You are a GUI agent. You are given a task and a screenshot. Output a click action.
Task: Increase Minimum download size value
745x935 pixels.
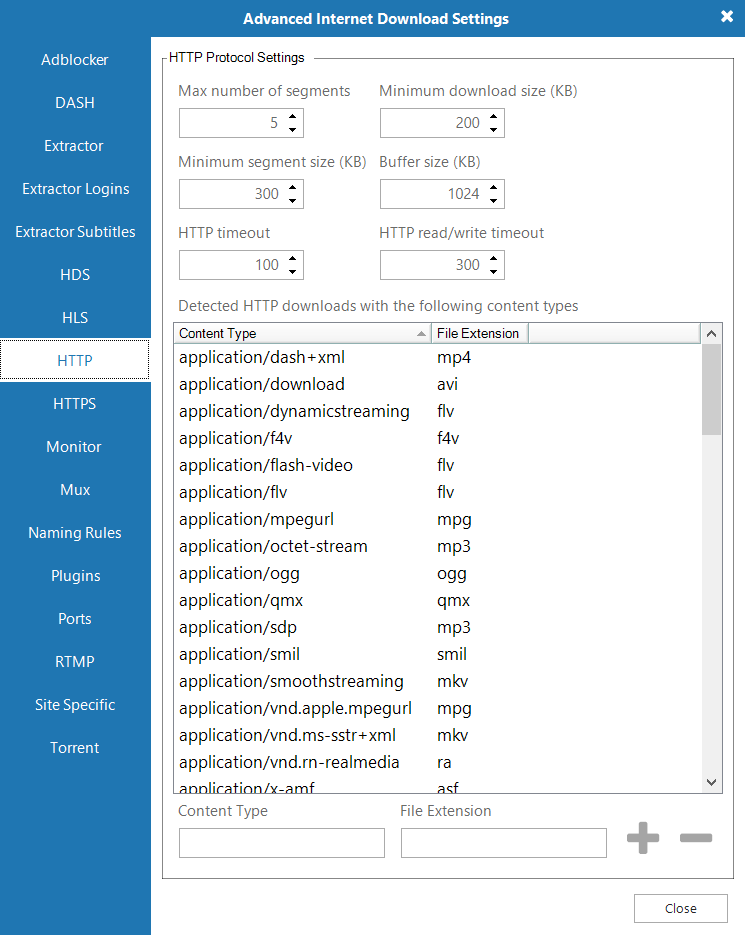[x=493, y=116]
